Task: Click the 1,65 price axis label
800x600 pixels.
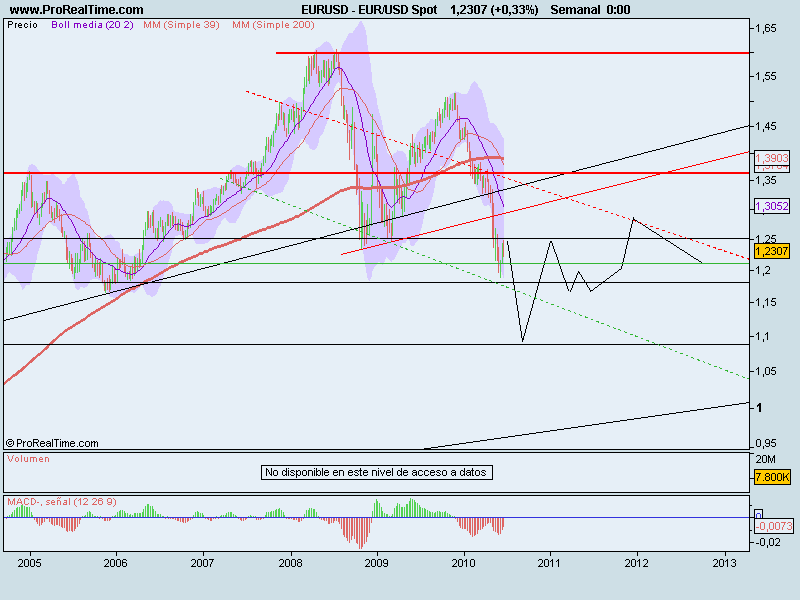Action: click(766, 29)
